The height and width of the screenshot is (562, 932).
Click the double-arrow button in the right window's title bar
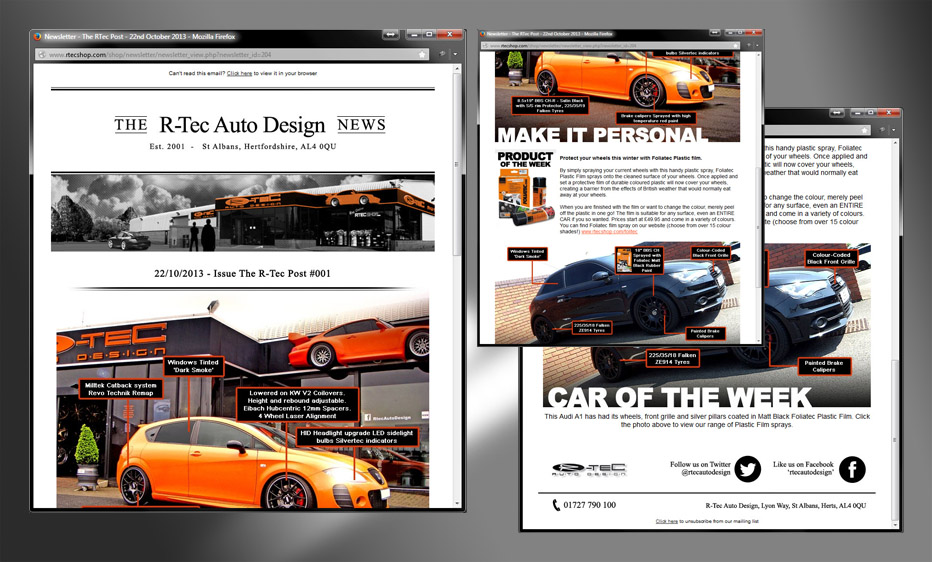click(x=836, y=113)
